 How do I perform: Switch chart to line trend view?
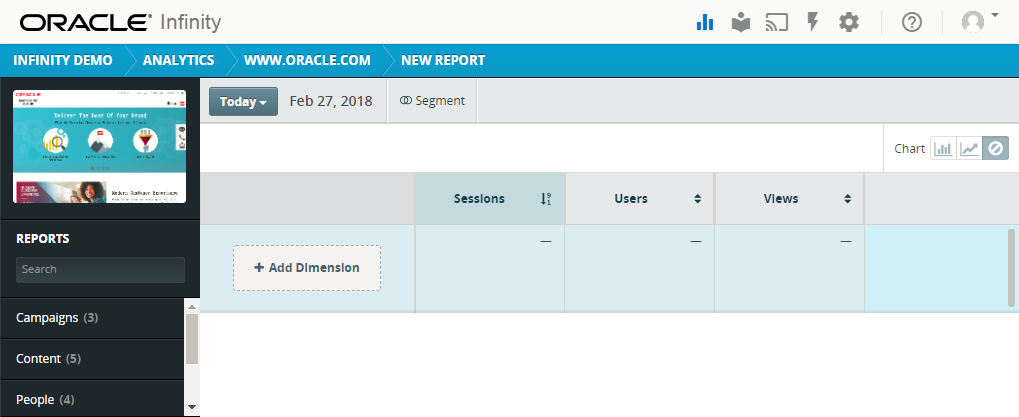[x=969, y=149]
